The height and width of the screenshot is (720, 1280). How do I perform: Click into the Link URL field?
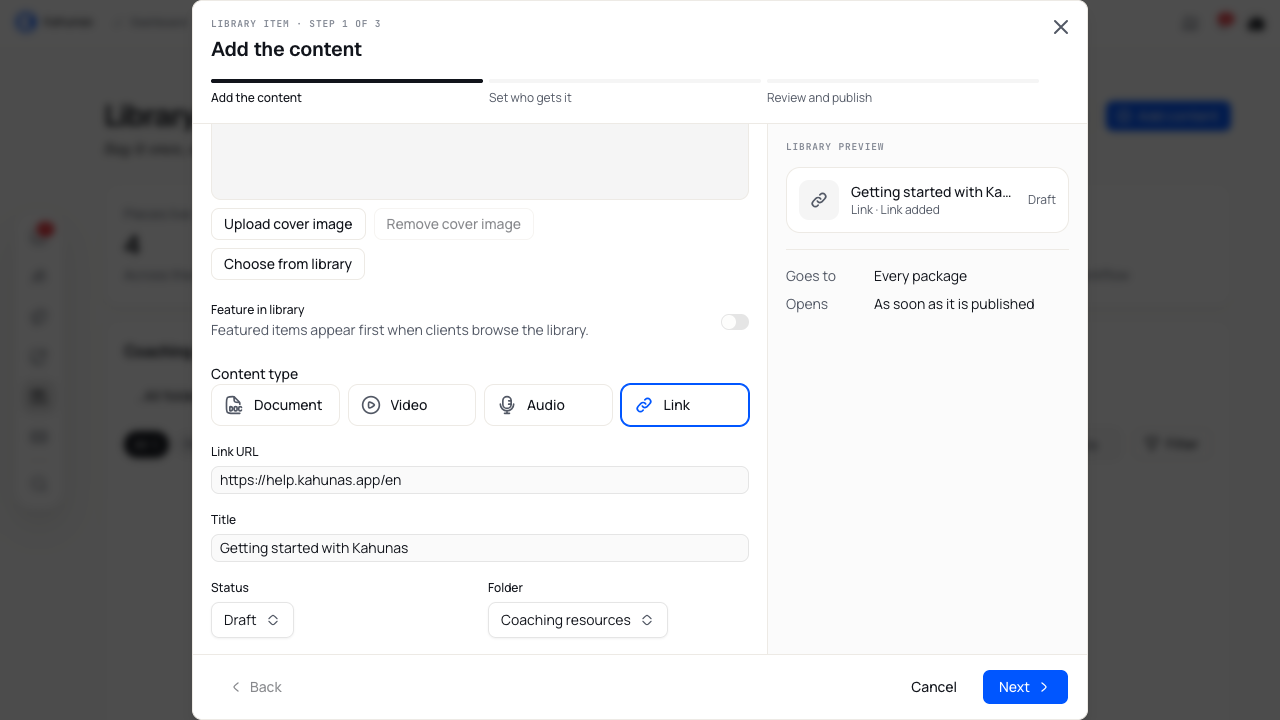coord(480,480)
